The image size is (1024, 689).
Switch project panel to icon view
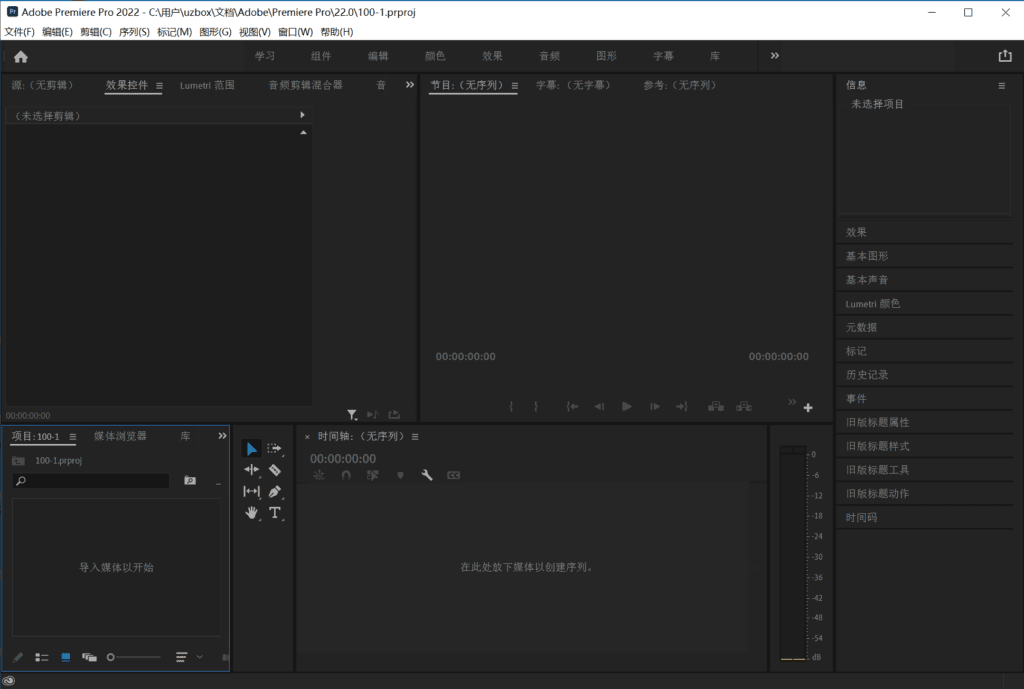(66, 657)
